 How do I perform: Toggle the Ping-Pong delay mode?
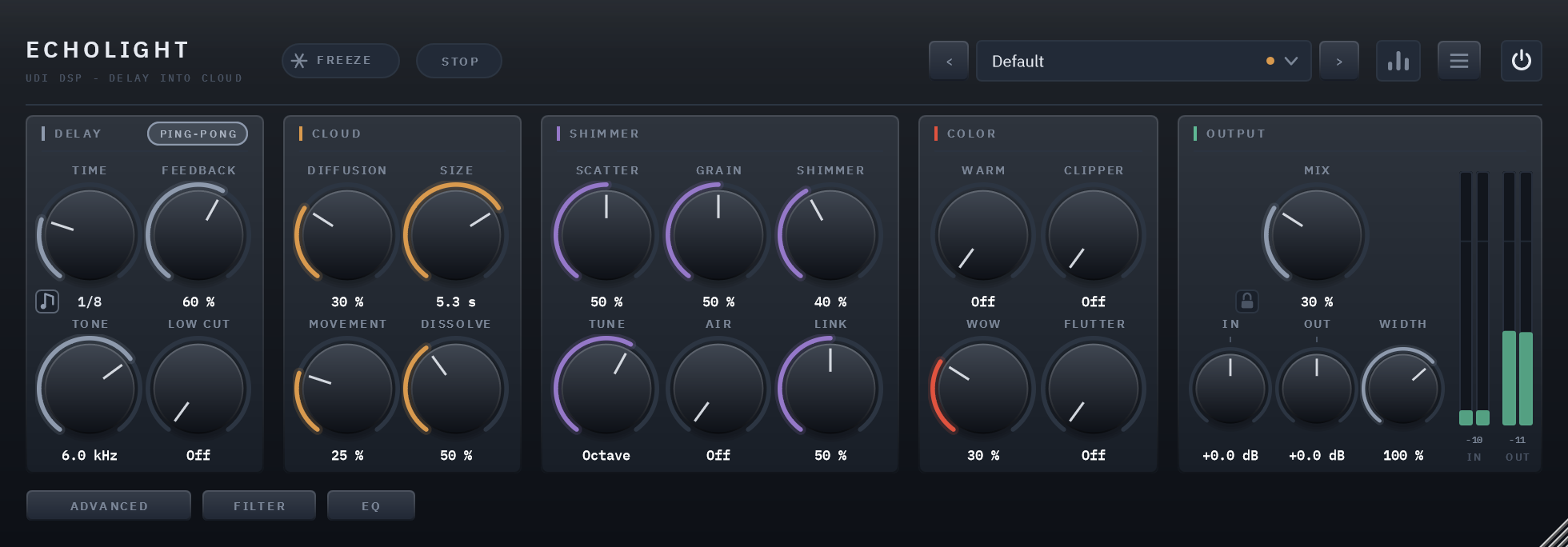[198, 134]
